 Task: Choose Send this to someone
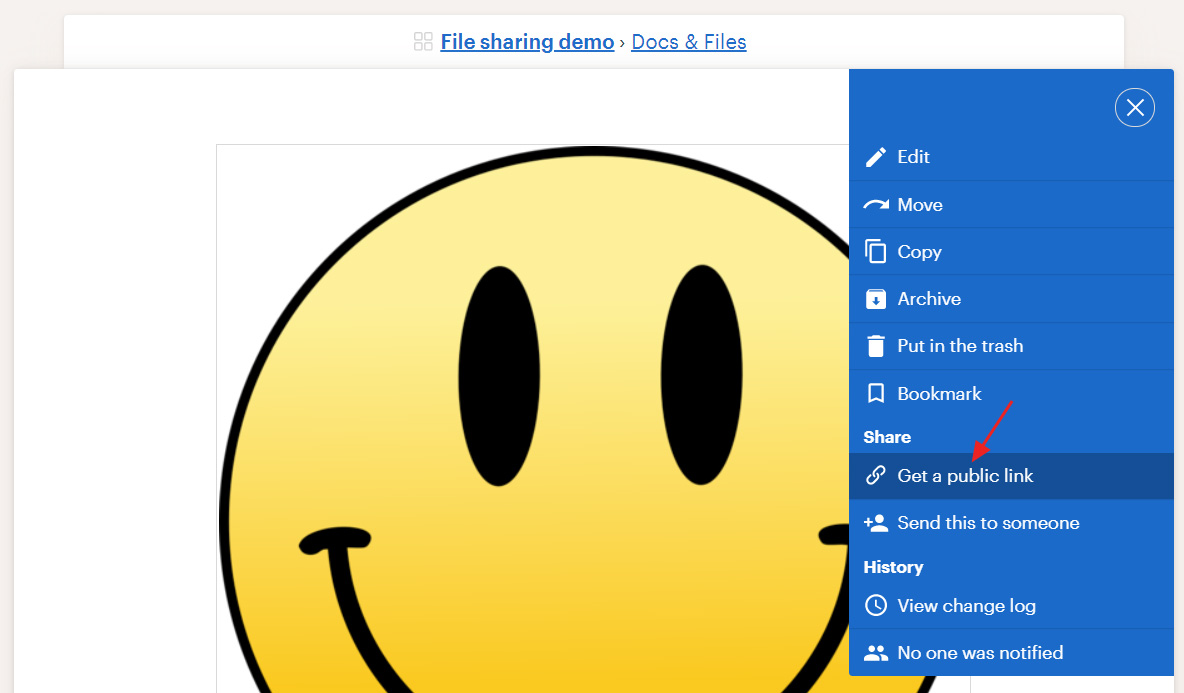click(1011, 522)
